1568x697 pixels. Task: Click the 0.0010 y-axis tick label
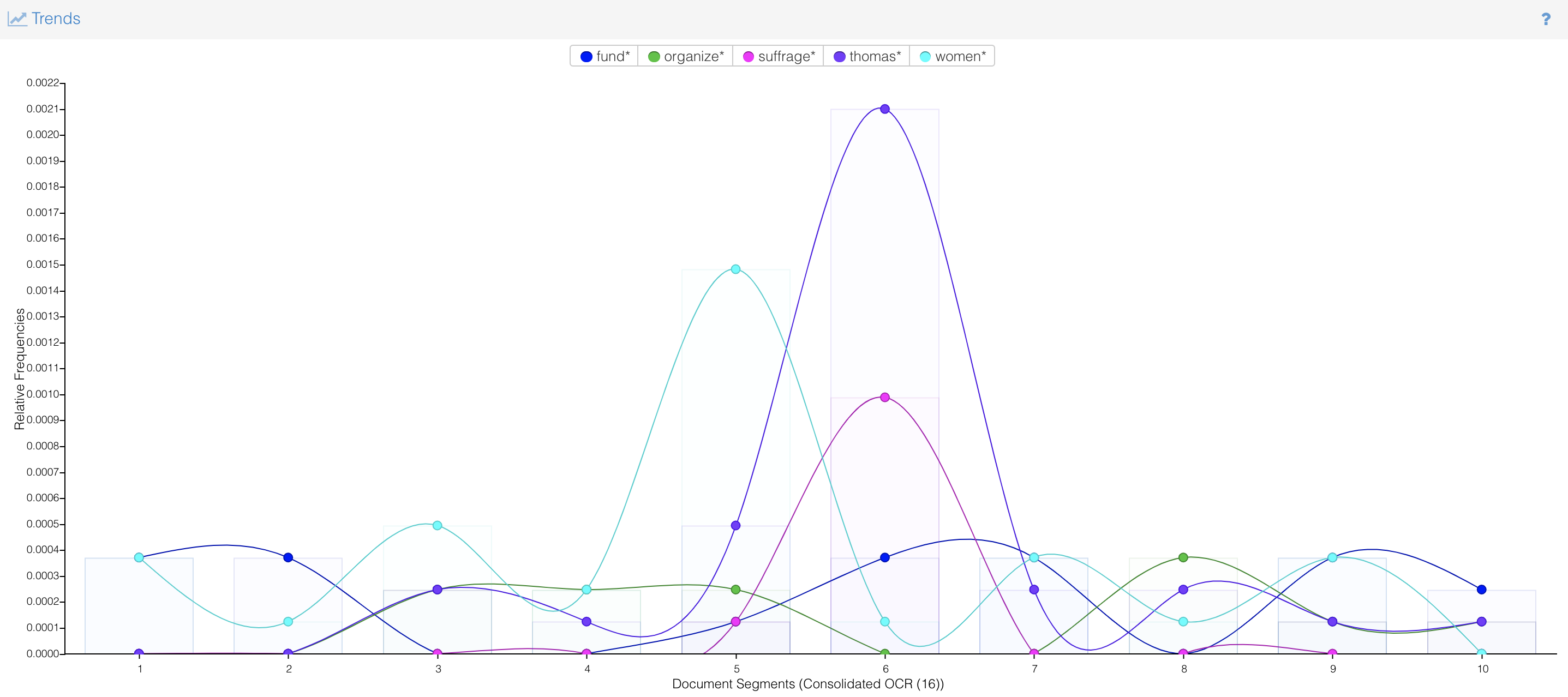point(43,394)
